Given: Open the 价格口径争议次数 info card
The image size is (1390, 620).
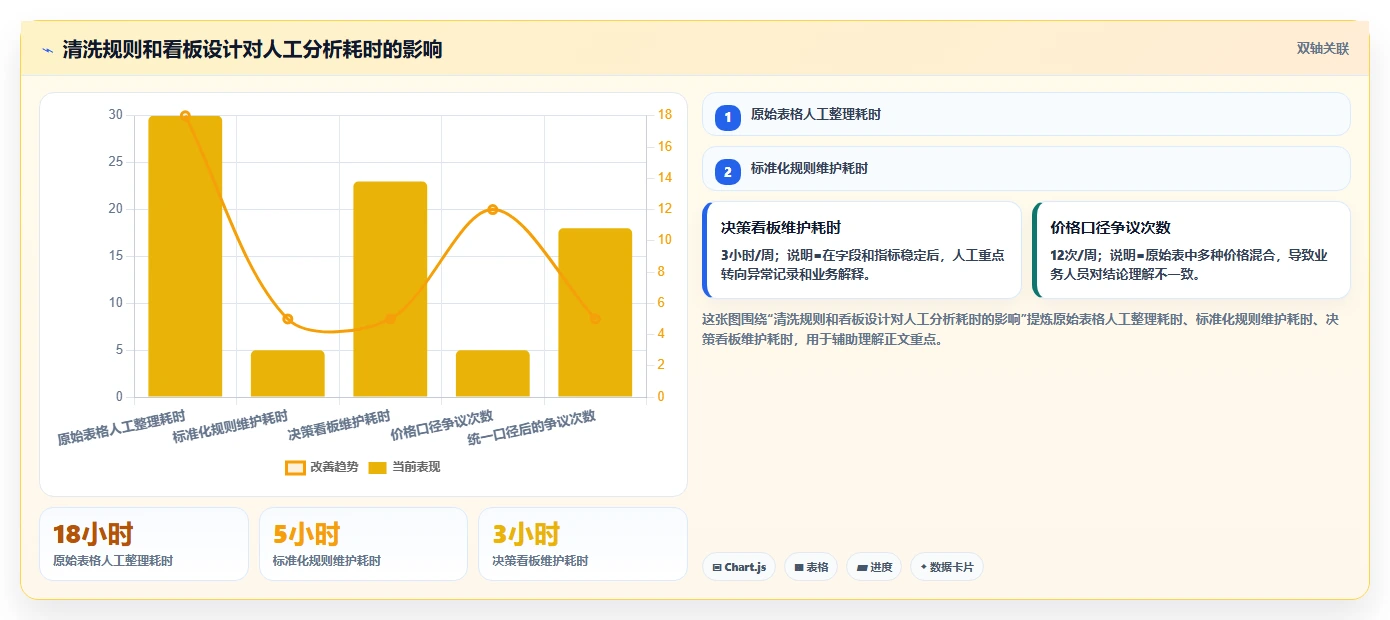Looking at the screenshot, I should pos(1191,250).
